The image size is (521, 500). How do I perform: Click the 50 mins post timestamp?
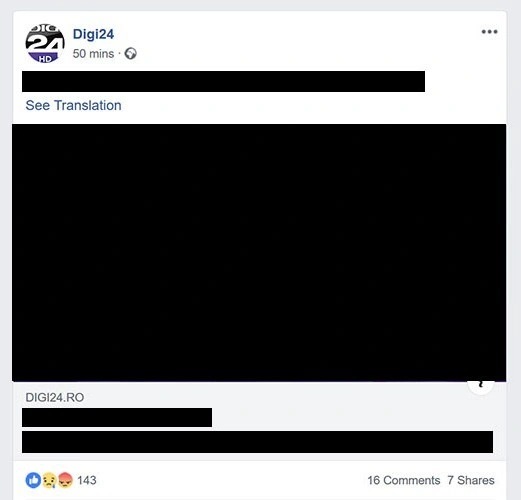[93, 53]
